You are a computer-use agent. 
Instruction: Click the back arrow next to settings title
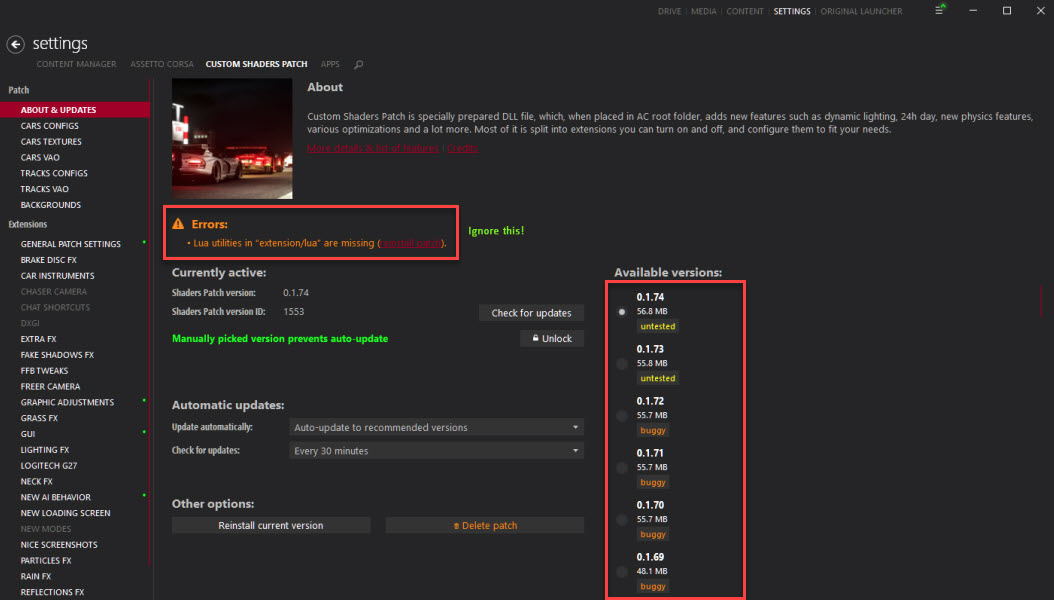(15, 43)
